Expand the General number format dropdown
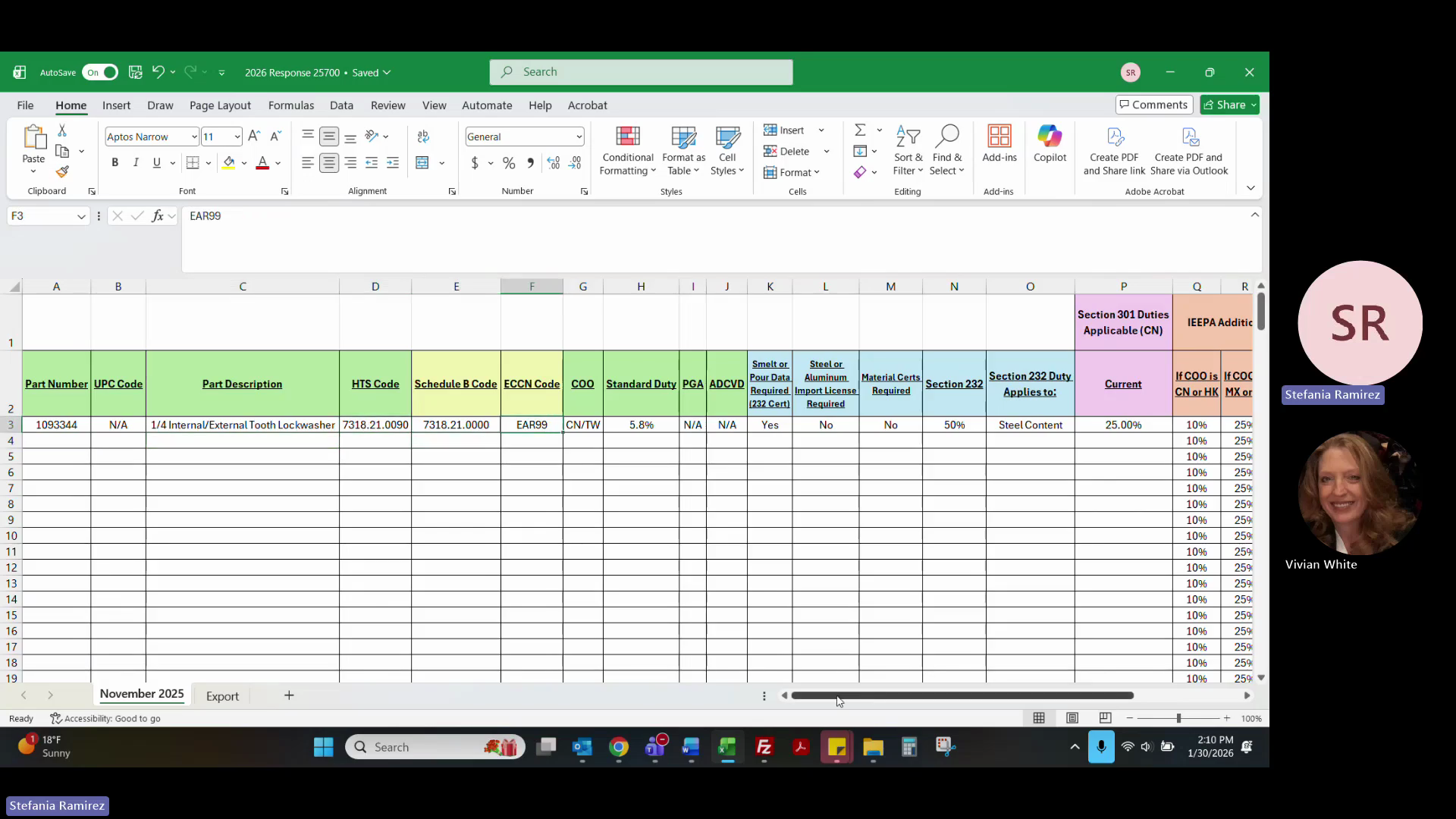 click(579, 136)
